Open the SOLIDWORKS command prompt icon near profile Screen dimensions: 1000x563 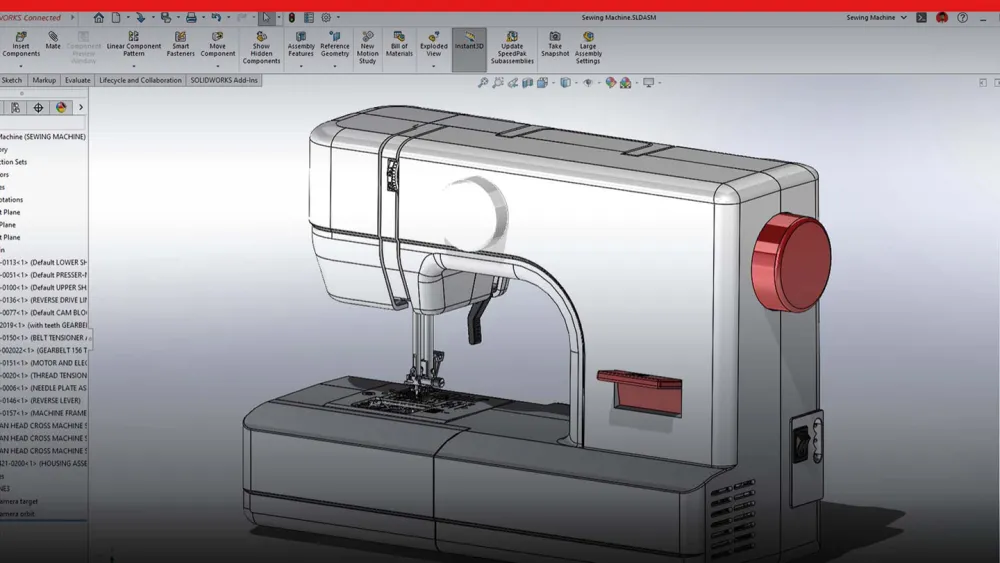point(922,18)
